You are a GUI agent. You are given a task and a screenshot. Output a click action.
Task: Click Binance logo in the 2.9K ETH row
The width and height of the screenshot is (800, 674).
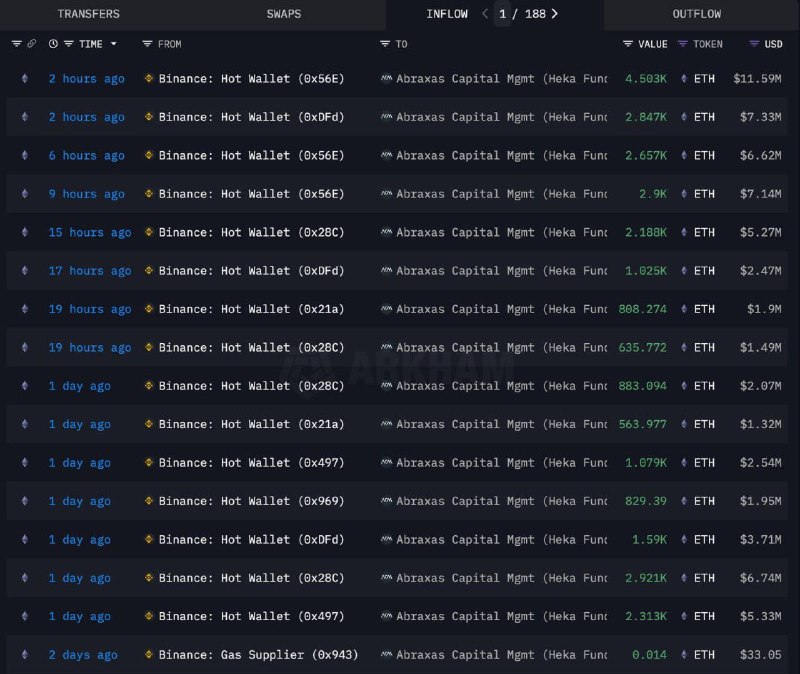149,194
